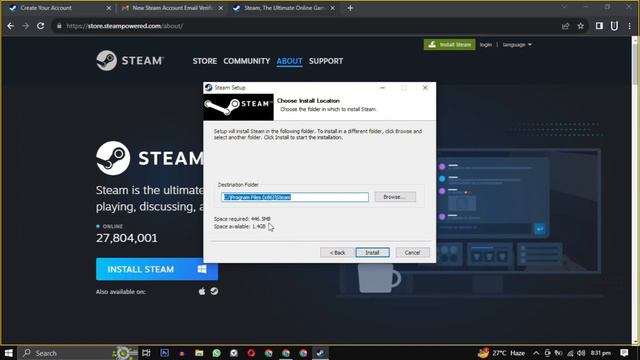The height and width of the screenshot is (360, 640).
Task: Open the notification center icon
Action: pos(624,353)
